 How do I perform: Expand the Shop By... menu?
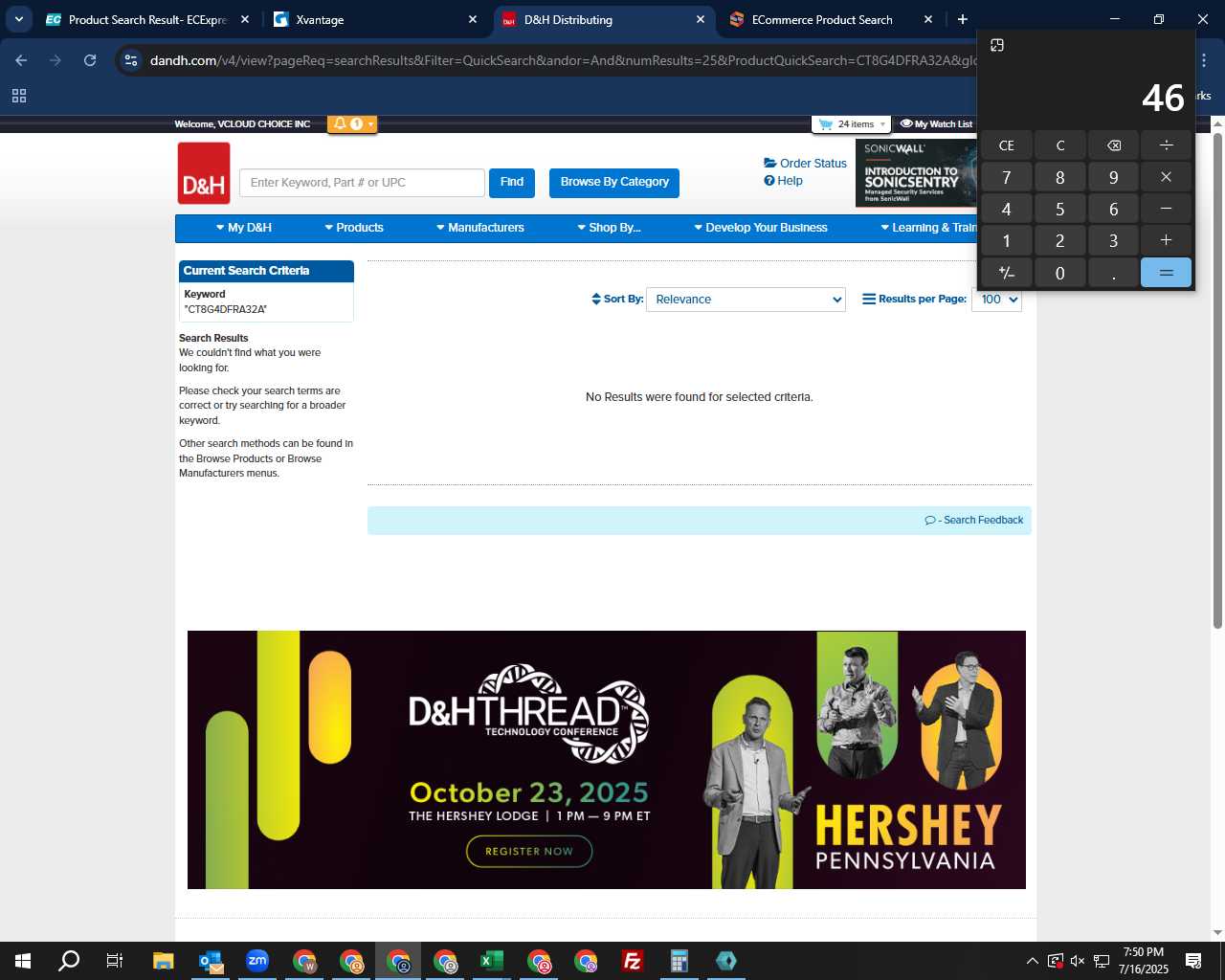pyautogui.click(x=609, y=228)
